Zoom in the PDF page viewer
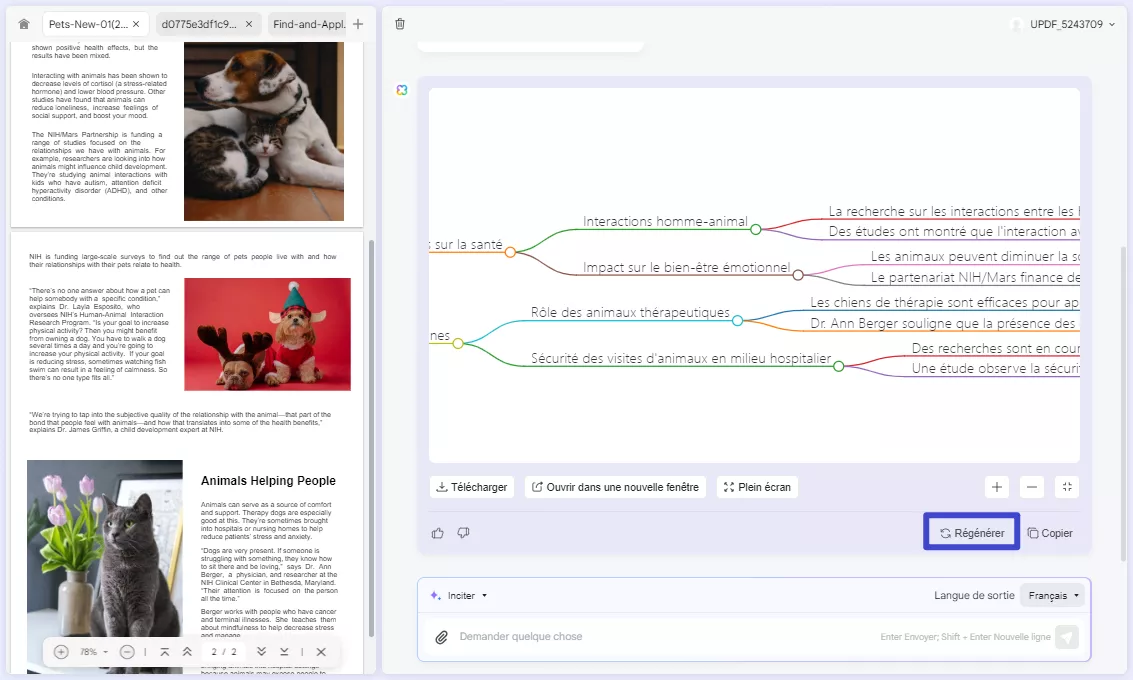 pos(61,652)
